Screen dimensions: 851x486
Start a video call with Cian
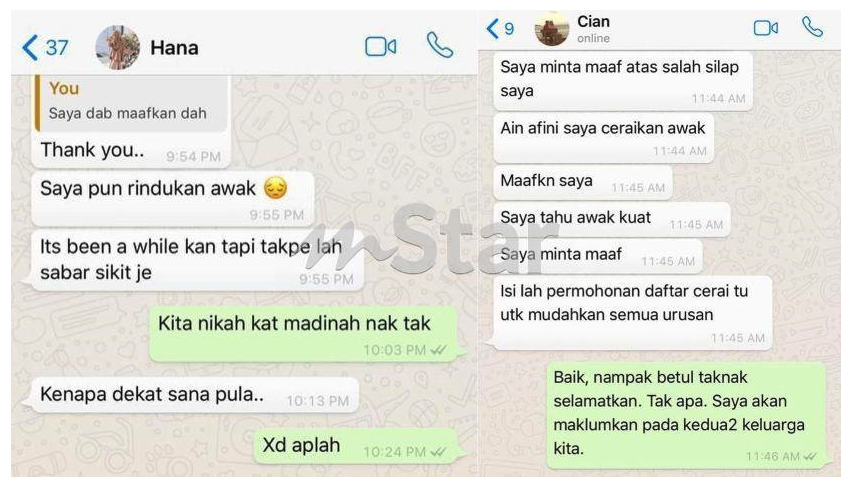pyautogui.click(x=765, y=27)
